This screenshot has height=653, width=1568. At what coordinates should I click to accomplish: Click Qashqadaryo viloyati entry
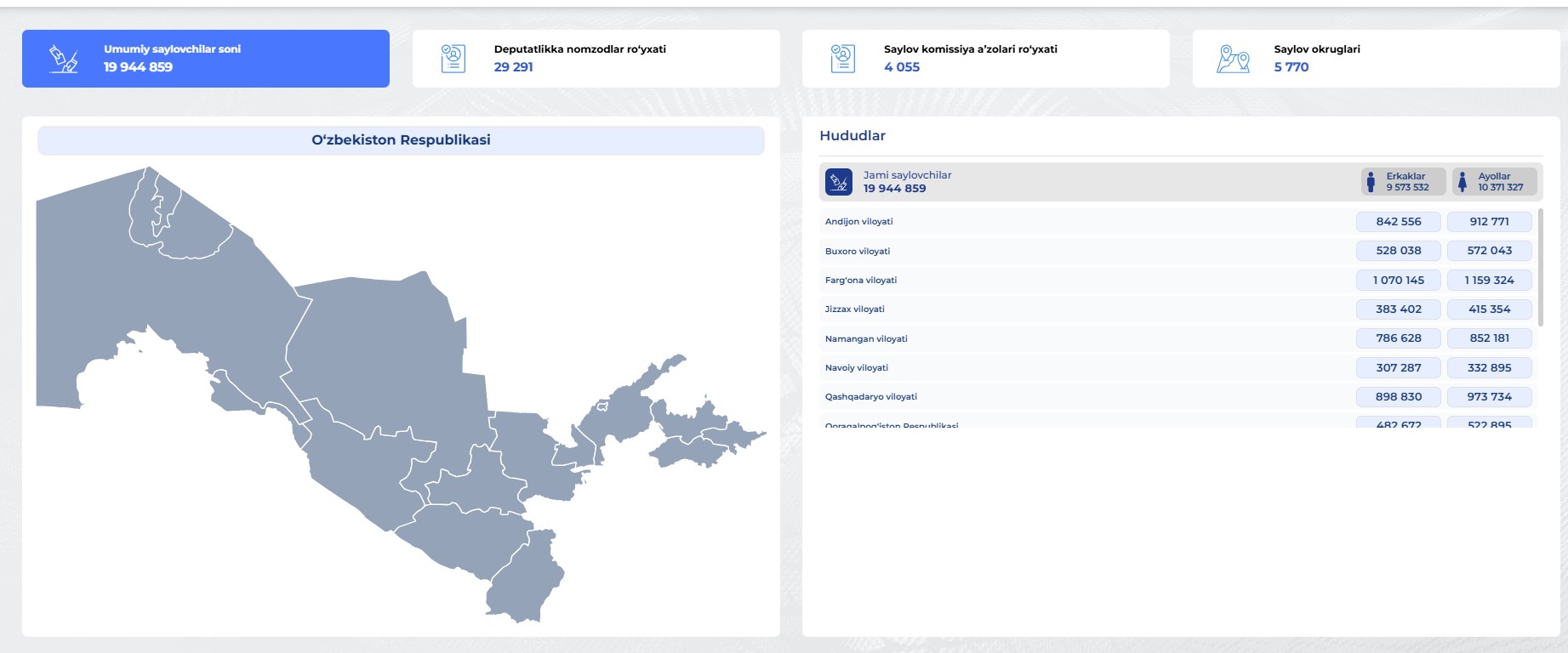(x=871, y=397)
